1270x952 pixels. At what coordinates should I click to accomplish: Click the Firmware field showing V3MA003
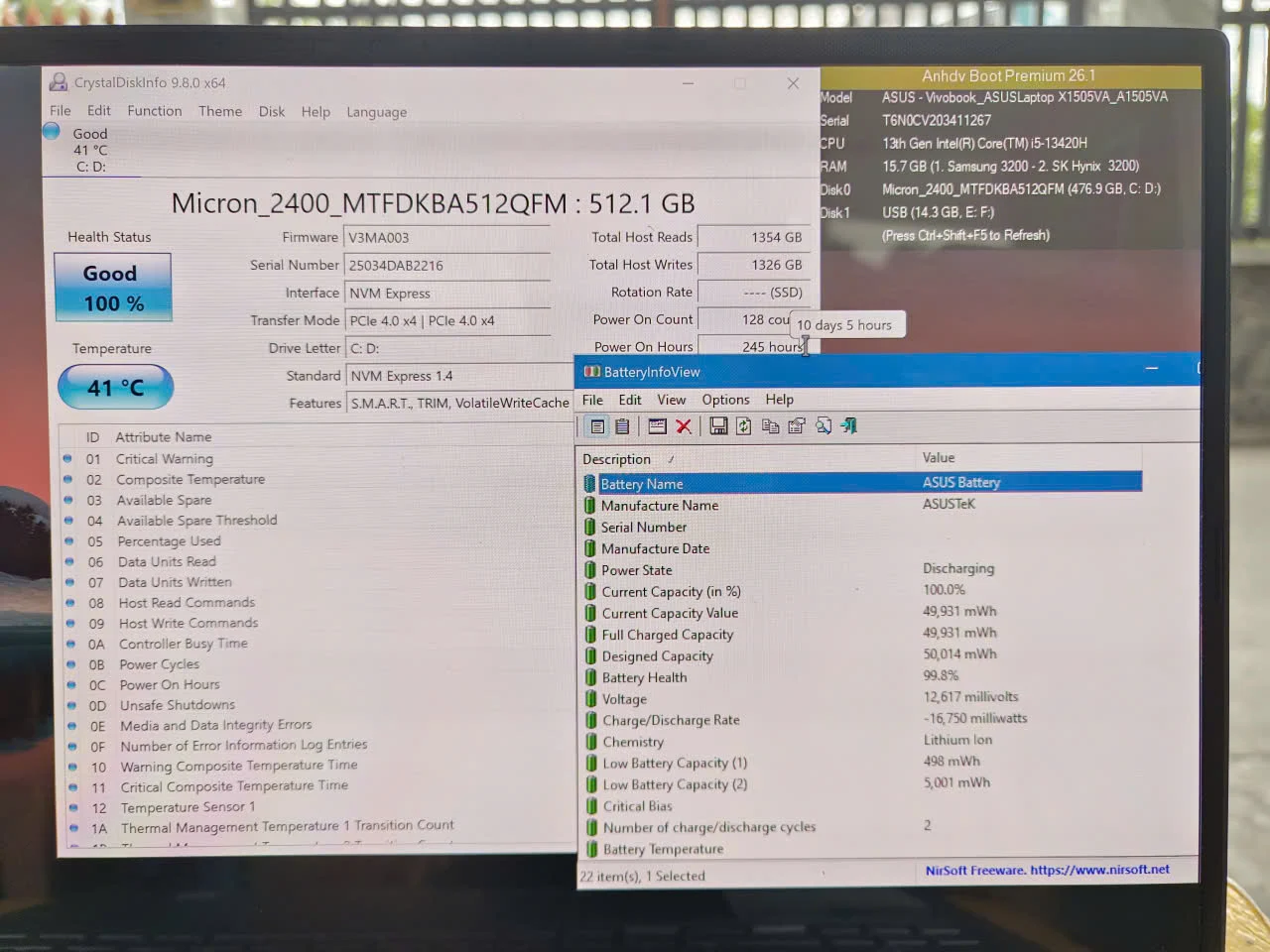click(446, 238)
